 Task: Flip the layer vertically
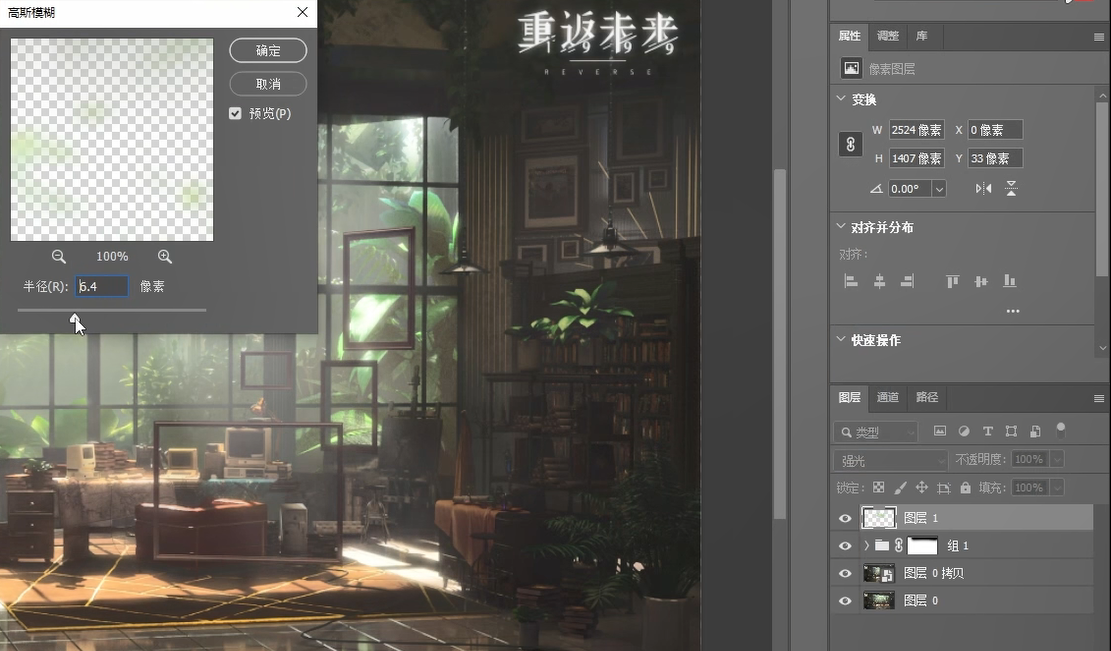click(1011, 188)
